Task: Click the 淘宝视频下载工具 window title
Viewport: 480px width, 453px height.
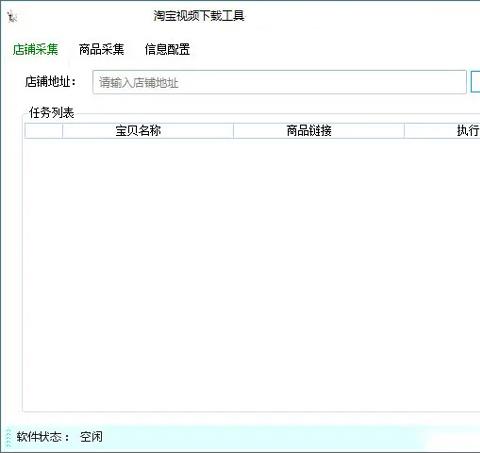Action: coord(199,16)
